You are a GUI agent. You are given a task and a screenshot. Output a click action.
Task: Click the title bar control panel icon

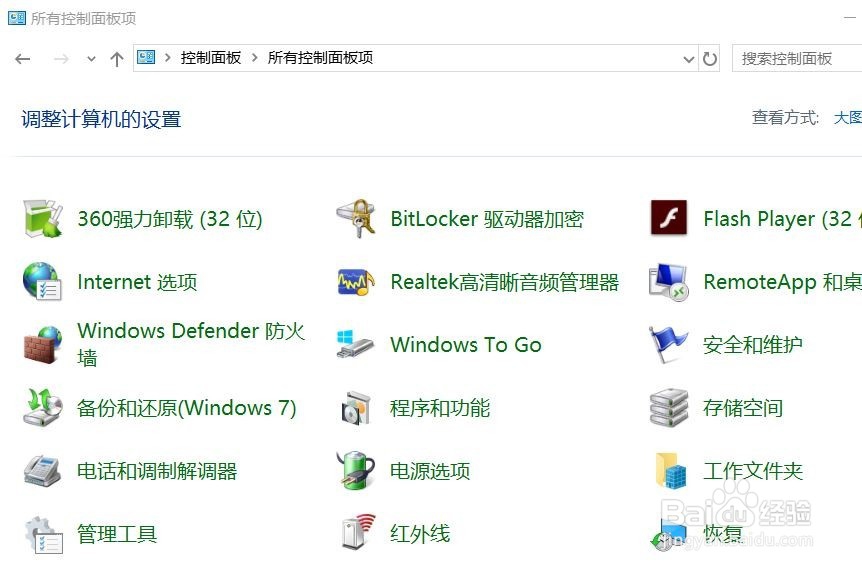pos(16,18)
